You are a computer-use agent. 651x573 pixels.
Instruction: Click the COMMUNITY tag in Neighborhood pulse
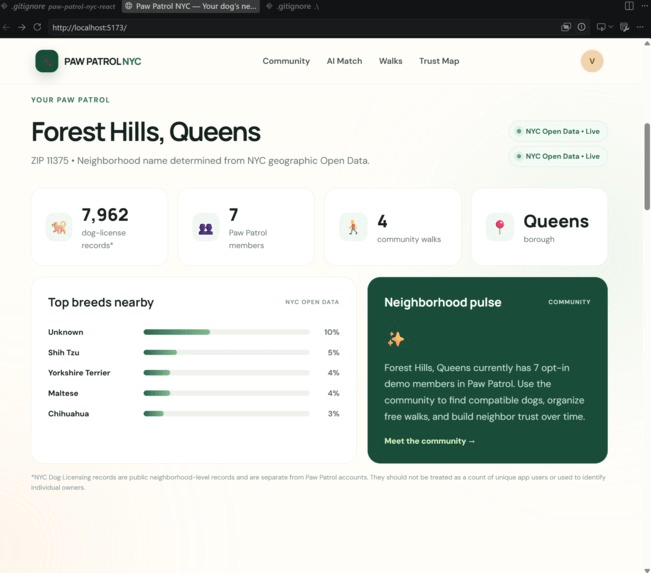coord(569,302)
